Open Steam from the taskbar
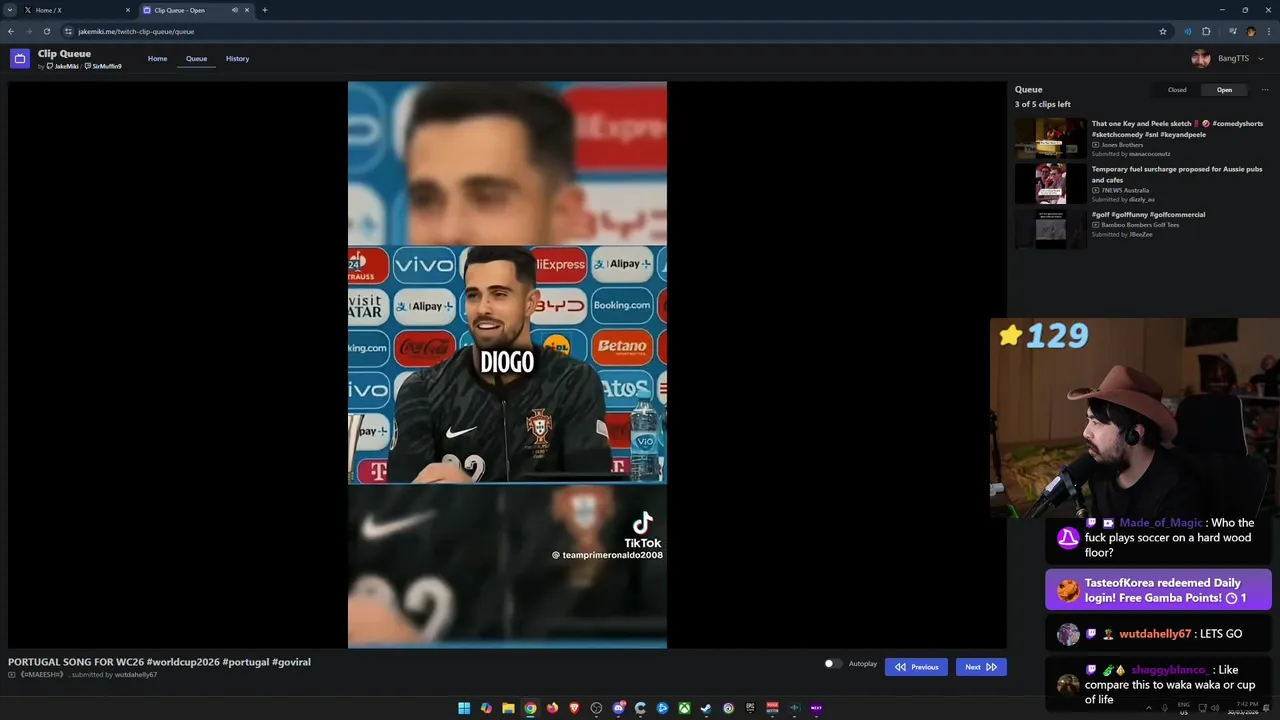 (706, 708)
